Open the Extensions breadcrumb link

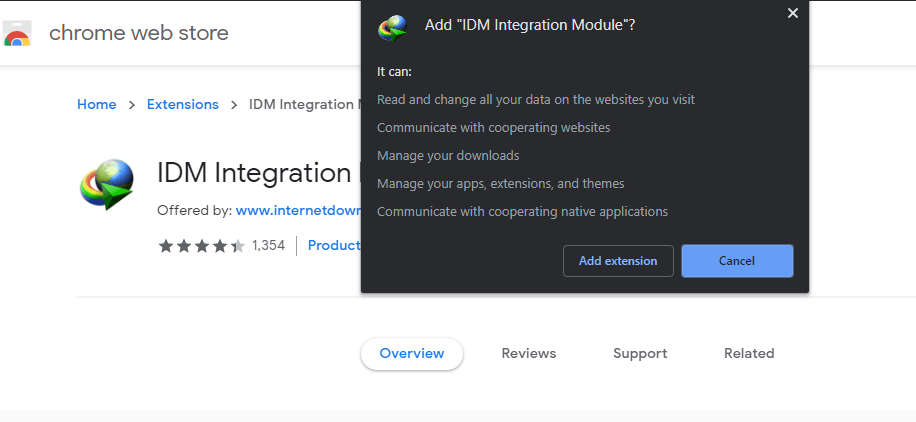click(182, 104)
